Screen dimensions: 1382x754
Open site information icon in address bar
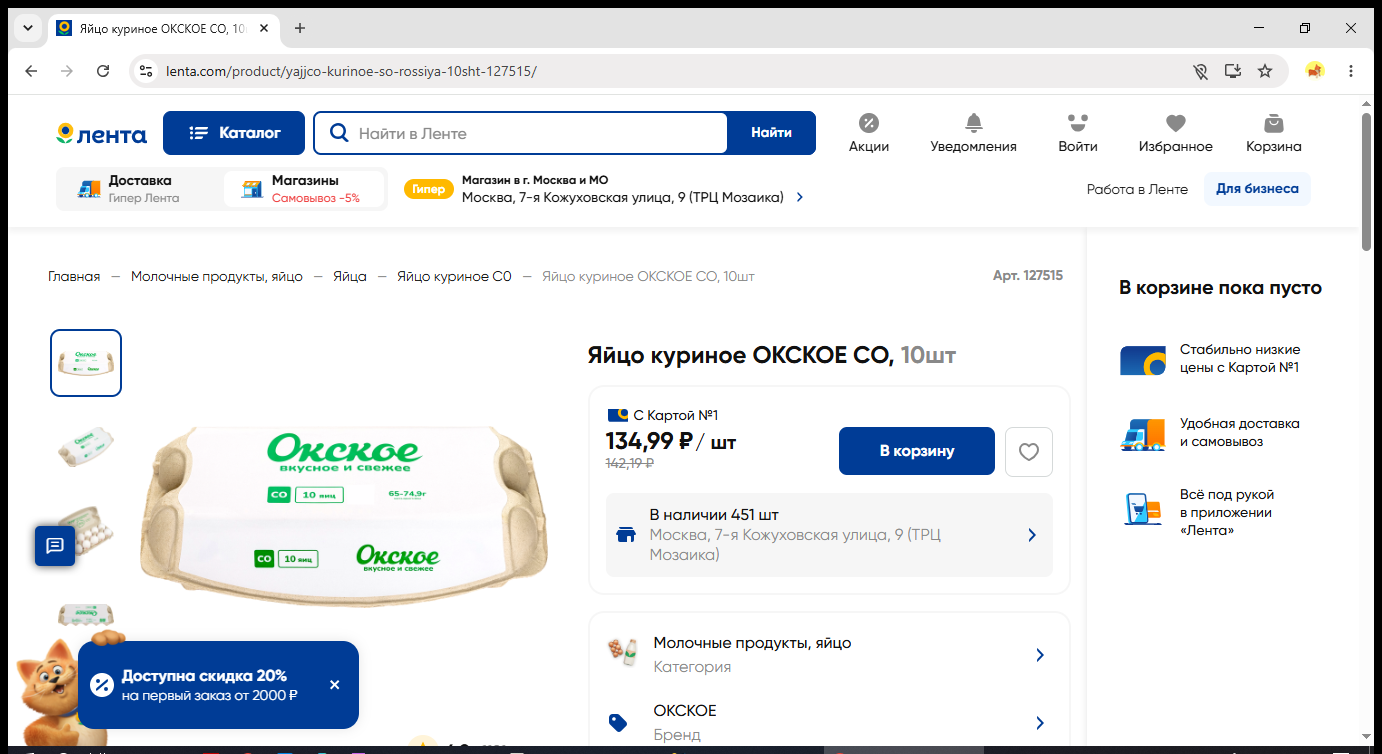pos(146,71)
